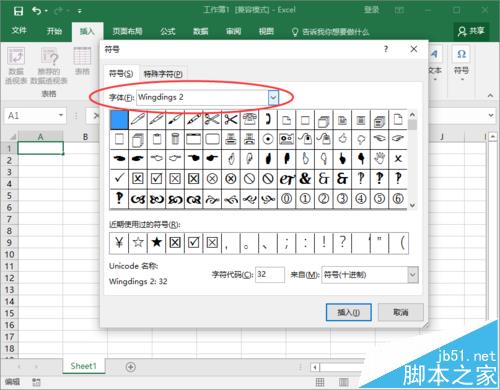Open the File tab

(x=19, y=31)
